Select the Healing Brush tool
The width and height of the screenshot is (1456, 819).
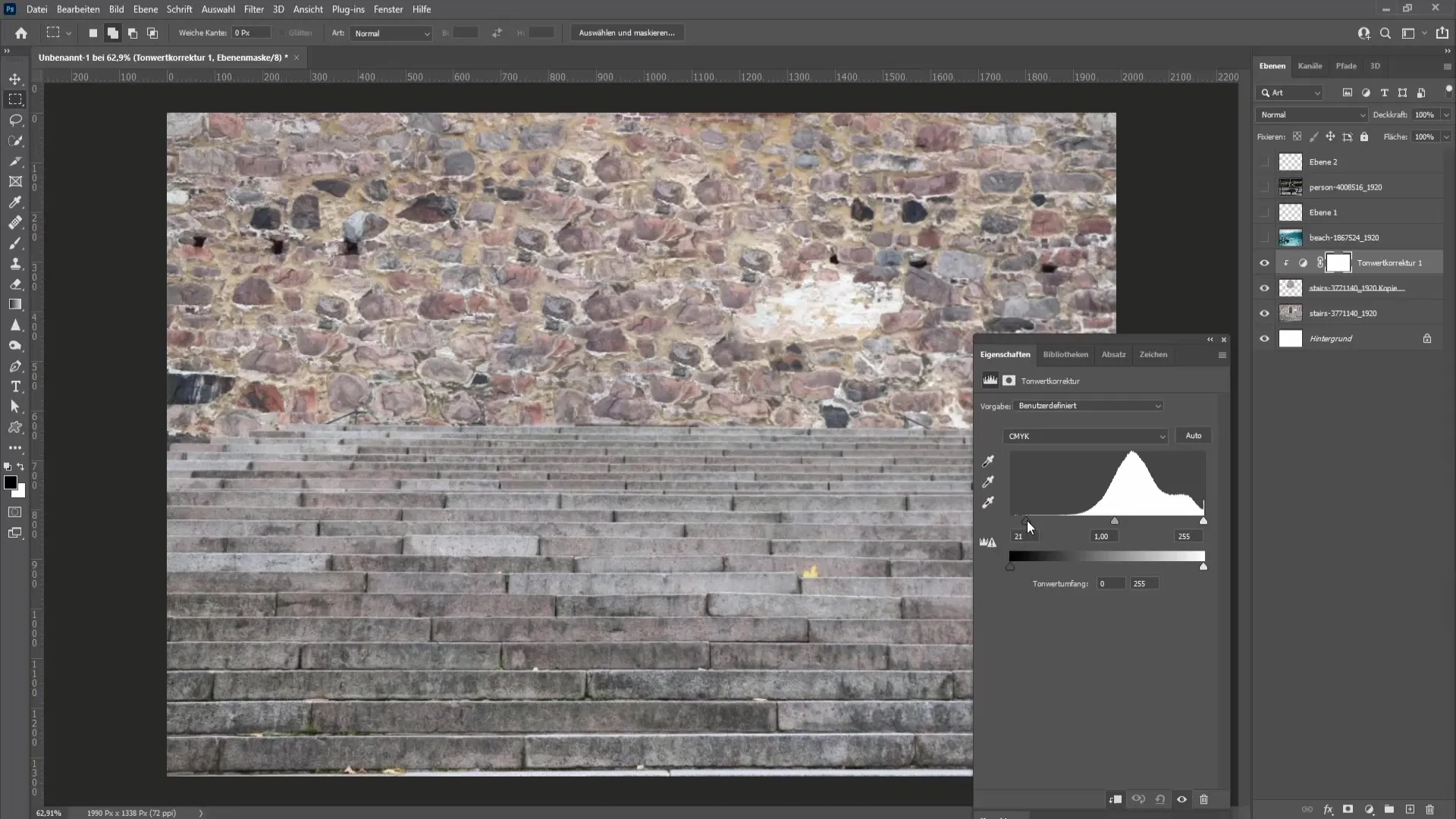[16, 222]
